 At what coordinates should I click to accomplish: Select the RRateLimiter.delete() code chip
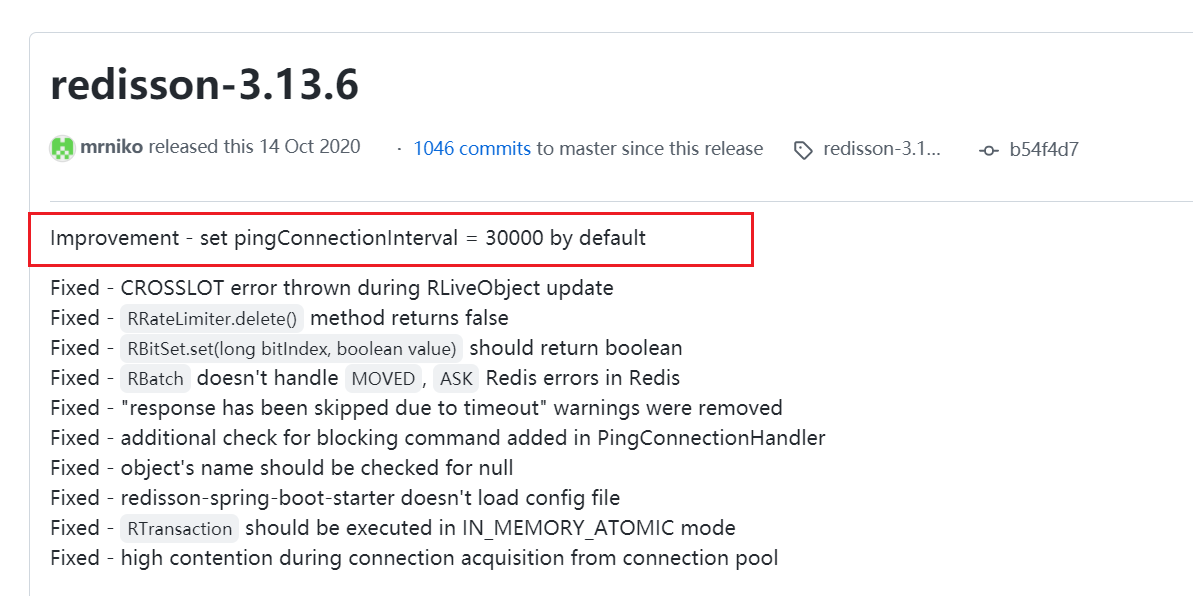[211, 318]
